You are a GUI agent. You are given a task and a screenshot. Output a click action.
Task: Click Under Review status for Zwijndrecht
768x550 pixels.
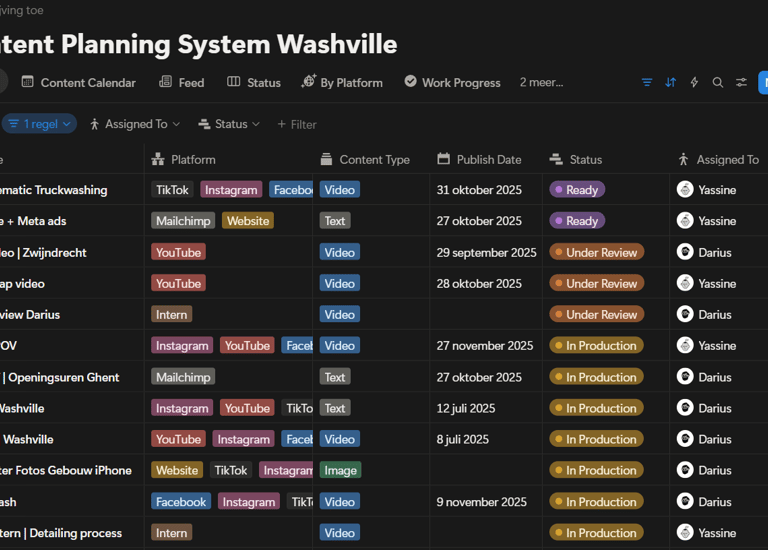[597, 252]
